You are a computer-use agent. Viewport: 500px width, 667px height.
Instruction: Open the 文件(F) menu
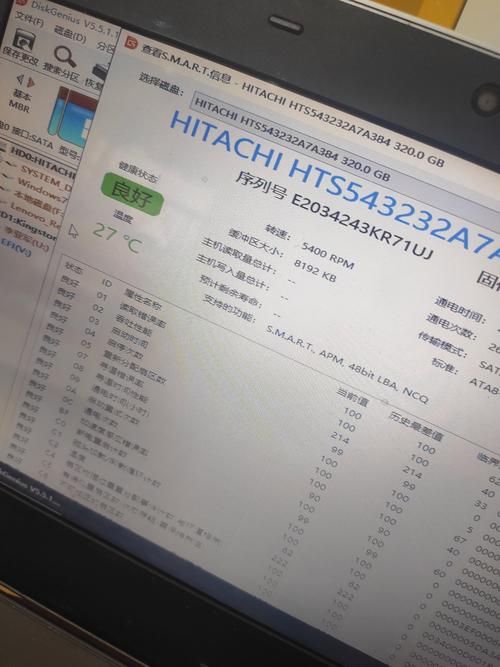click(x=29, y=20)
